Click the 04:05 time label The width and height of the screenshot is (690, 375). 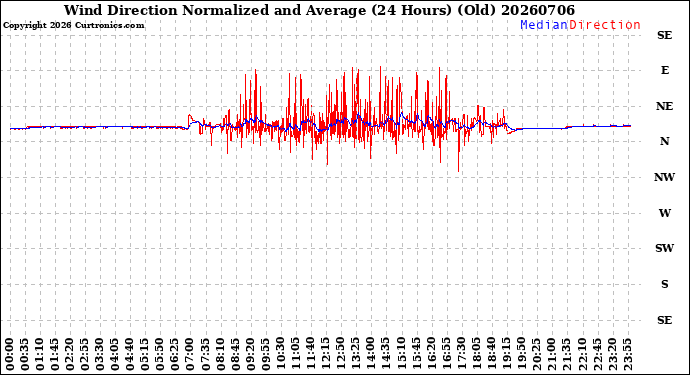coord(115,355)
